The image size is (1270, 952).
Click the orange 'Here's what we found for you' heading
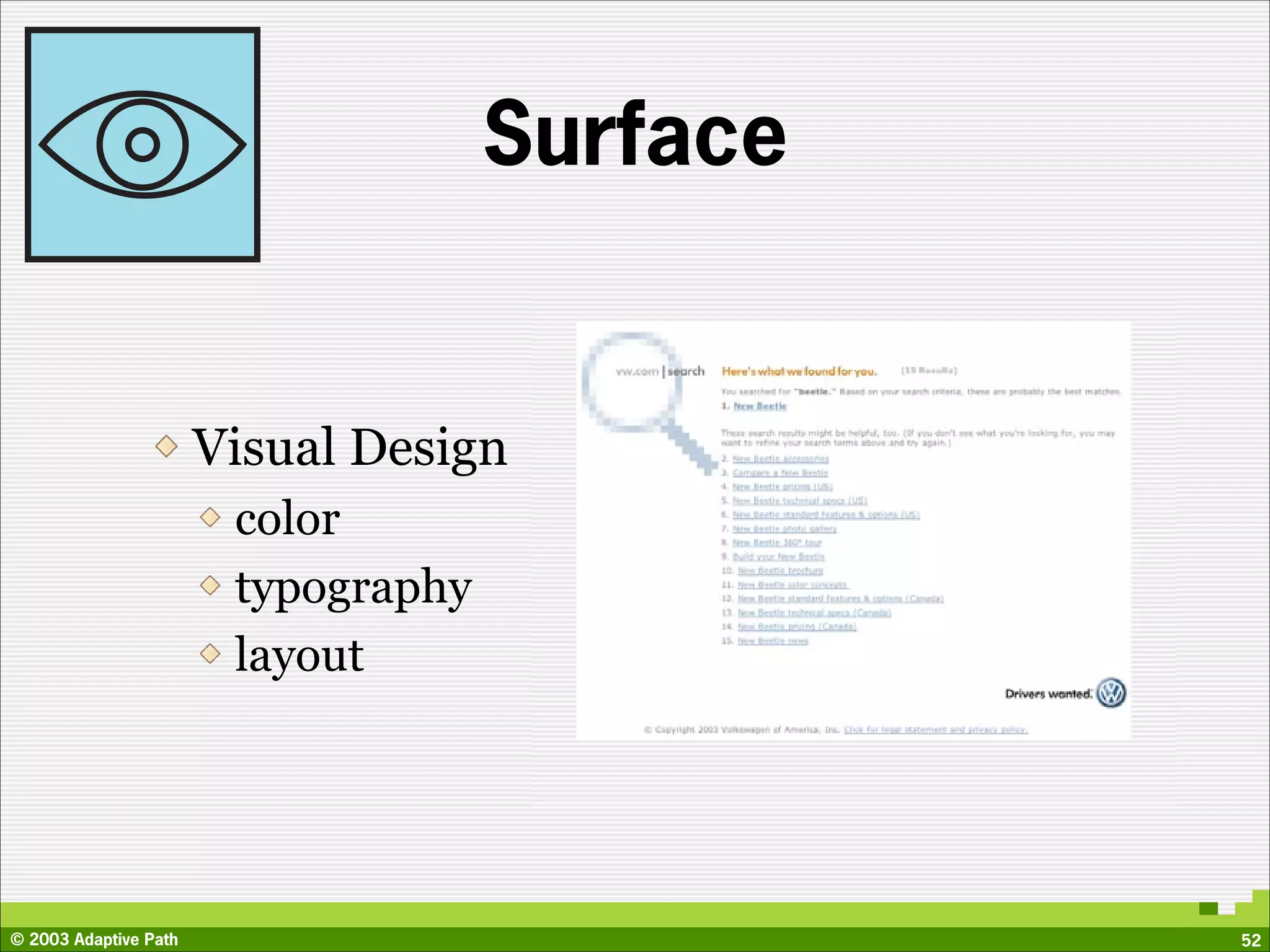pos(799,372)
